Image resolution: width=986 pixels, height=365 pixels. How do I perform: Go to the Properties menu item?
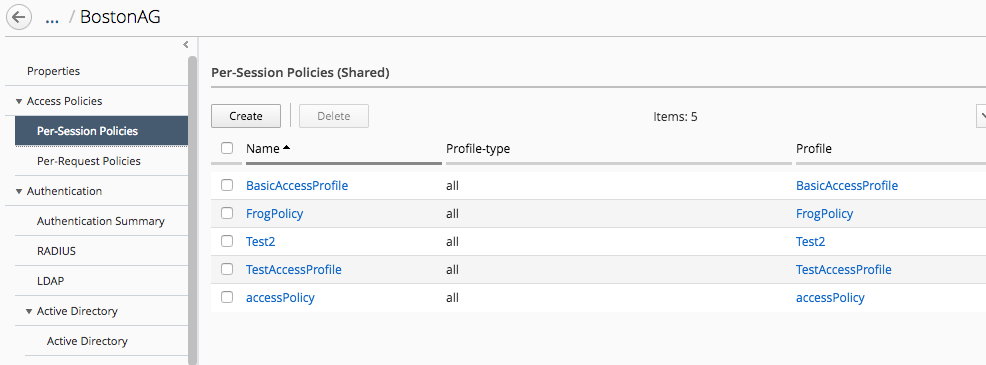(53, 71)
